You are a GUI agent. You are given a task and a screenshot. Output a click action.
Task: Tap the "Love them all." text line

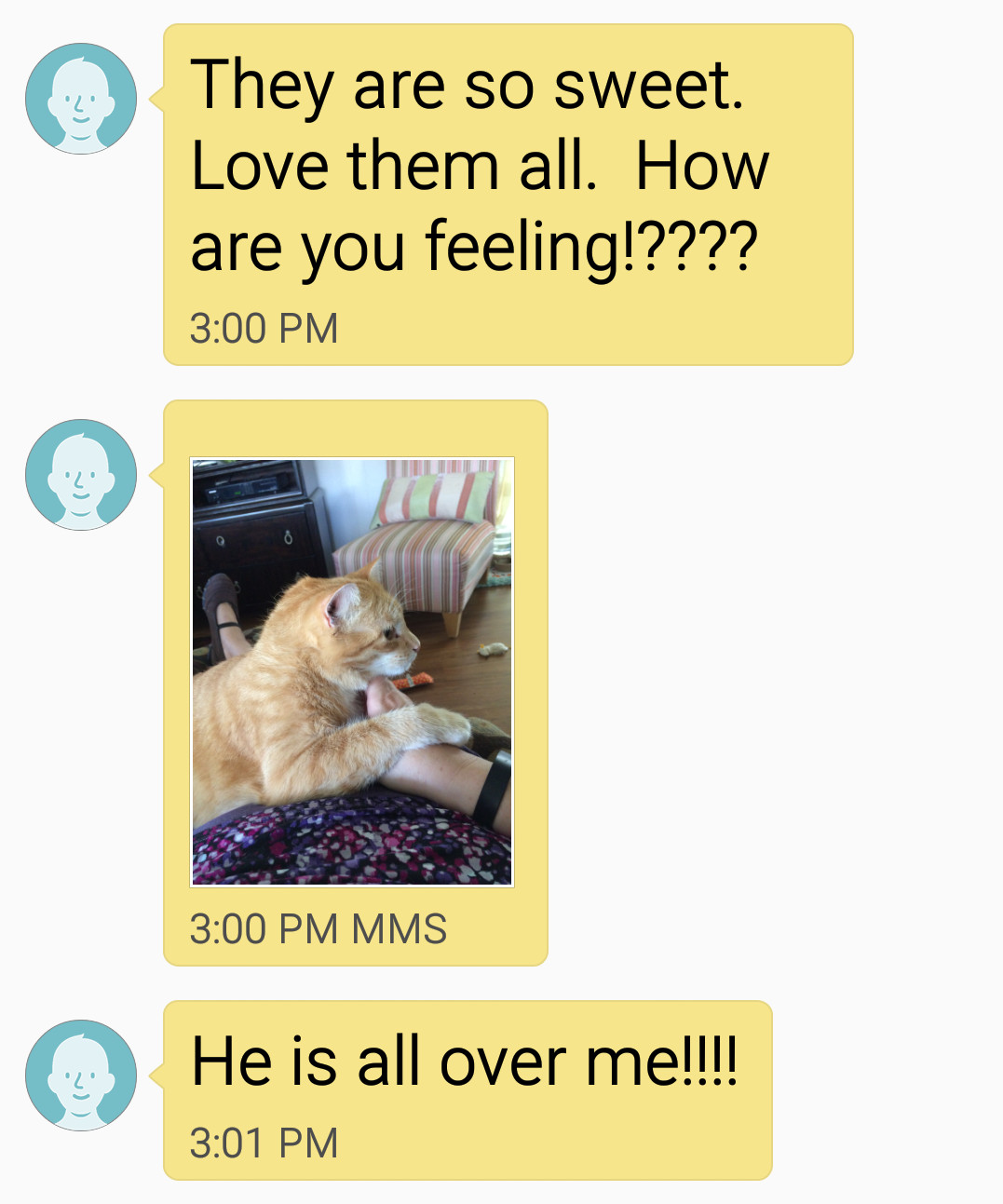394,167
